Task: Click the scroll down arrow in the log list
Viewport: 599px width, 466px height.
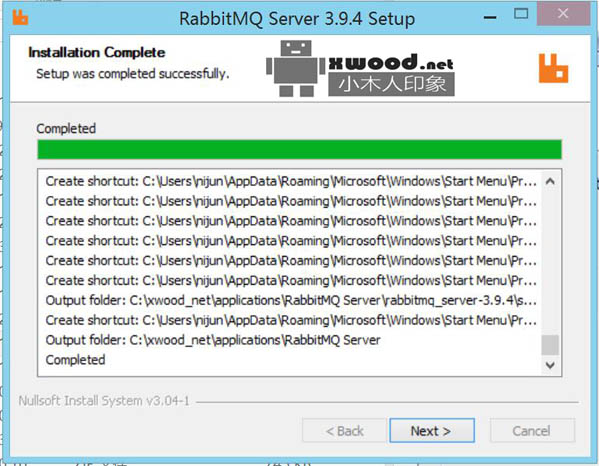Action: click(x=550, y=365)
